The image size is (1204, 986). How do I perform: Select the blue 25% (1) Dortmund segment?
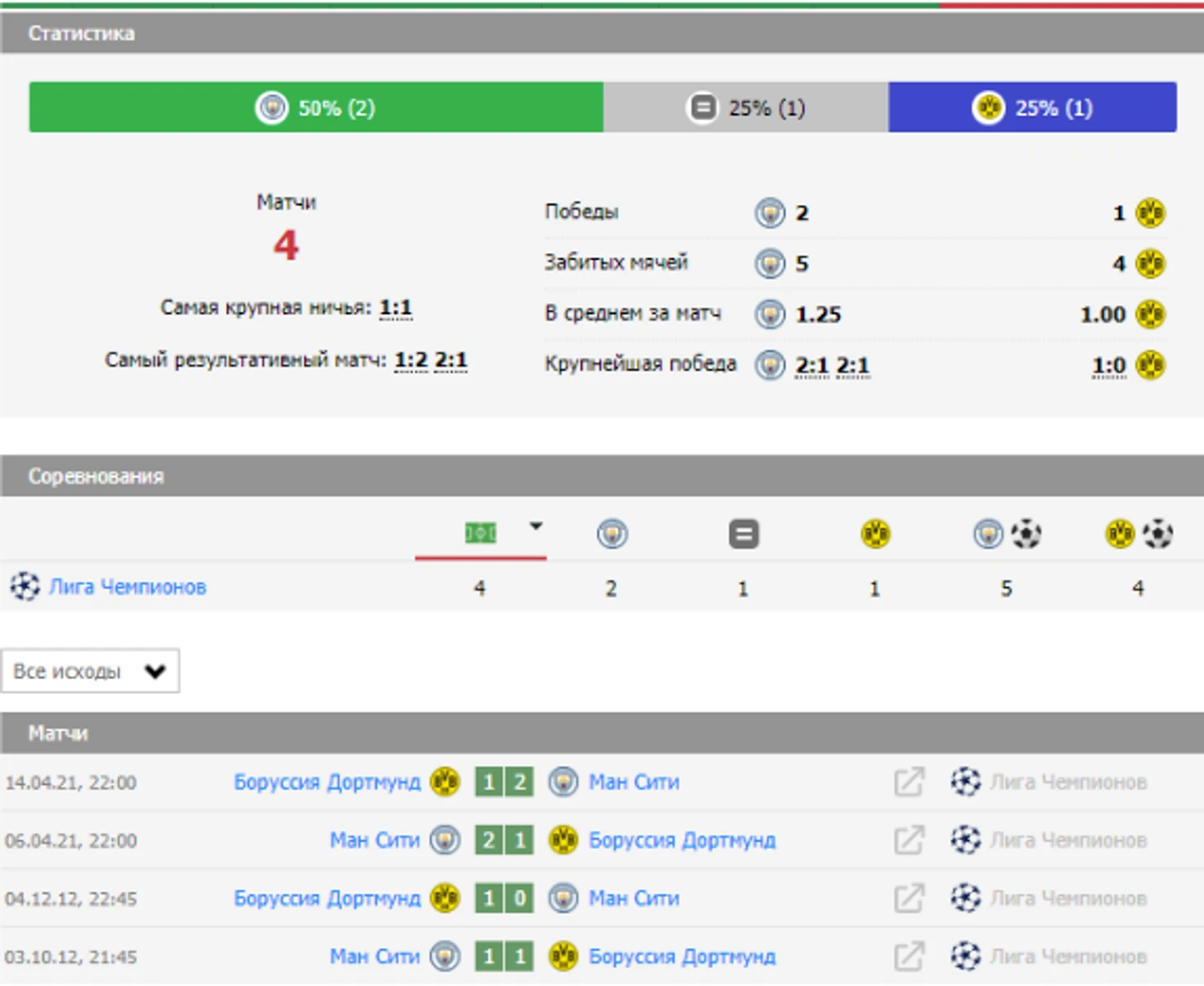point(1032,107)
